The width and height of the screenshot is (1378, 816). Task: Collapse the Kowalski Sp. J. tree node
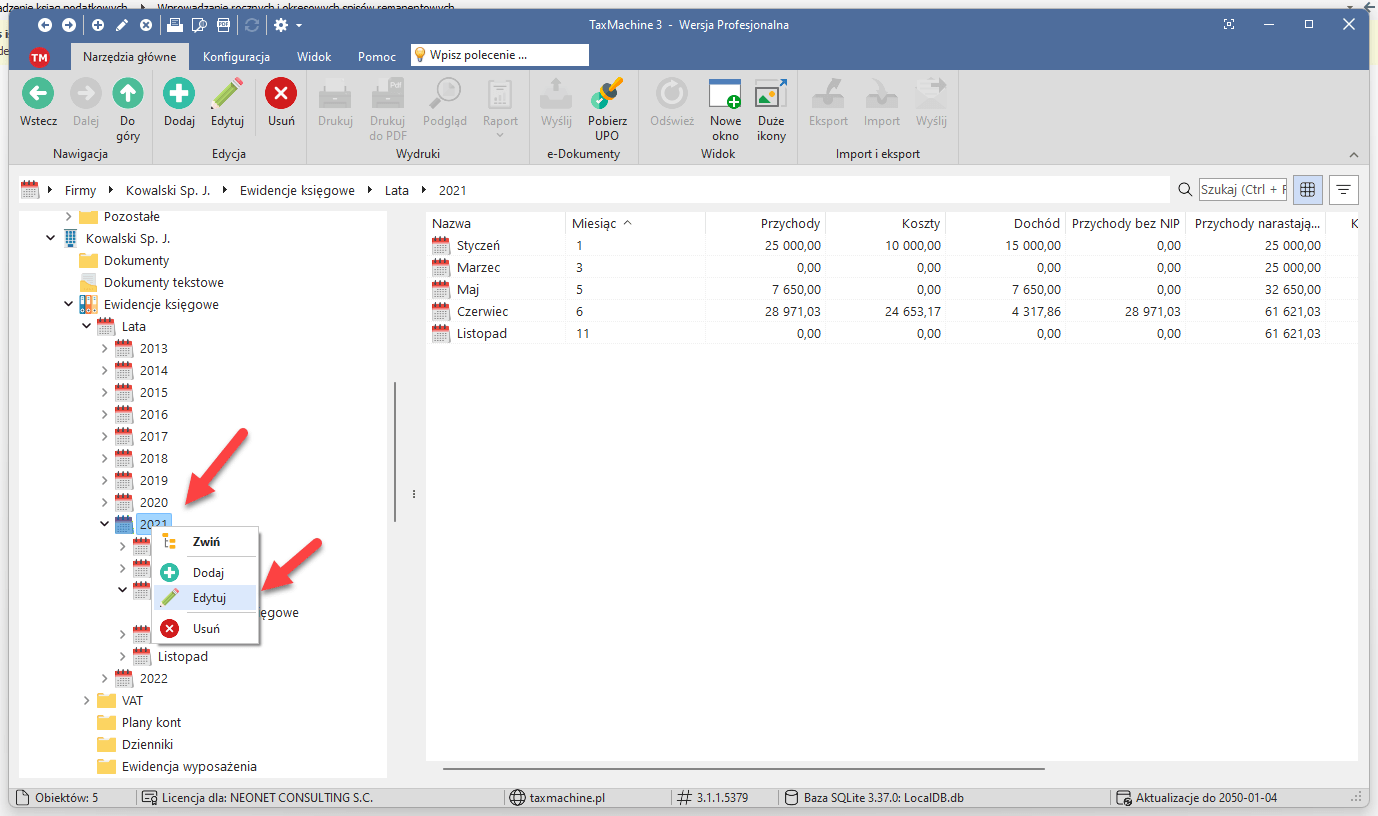click(51, 239)
